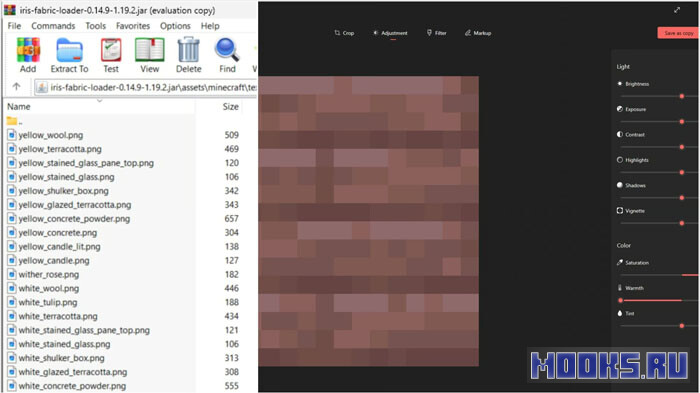Expand the photo editor to fullscreen
Image resolution: width=700 pixels, height=393 pixels.
point(677,10)
